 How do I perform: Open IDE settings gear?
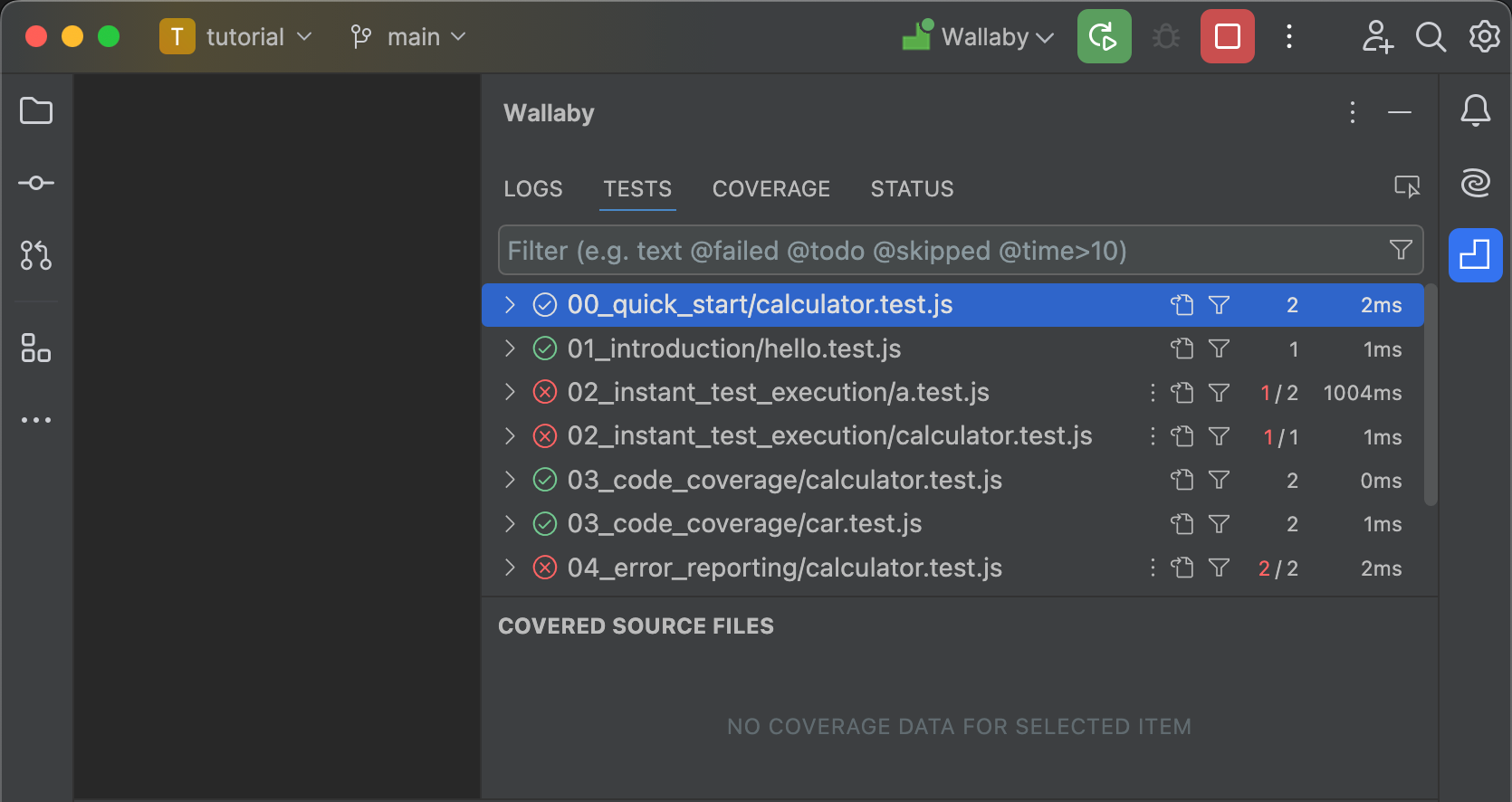tap(1485, 36)
